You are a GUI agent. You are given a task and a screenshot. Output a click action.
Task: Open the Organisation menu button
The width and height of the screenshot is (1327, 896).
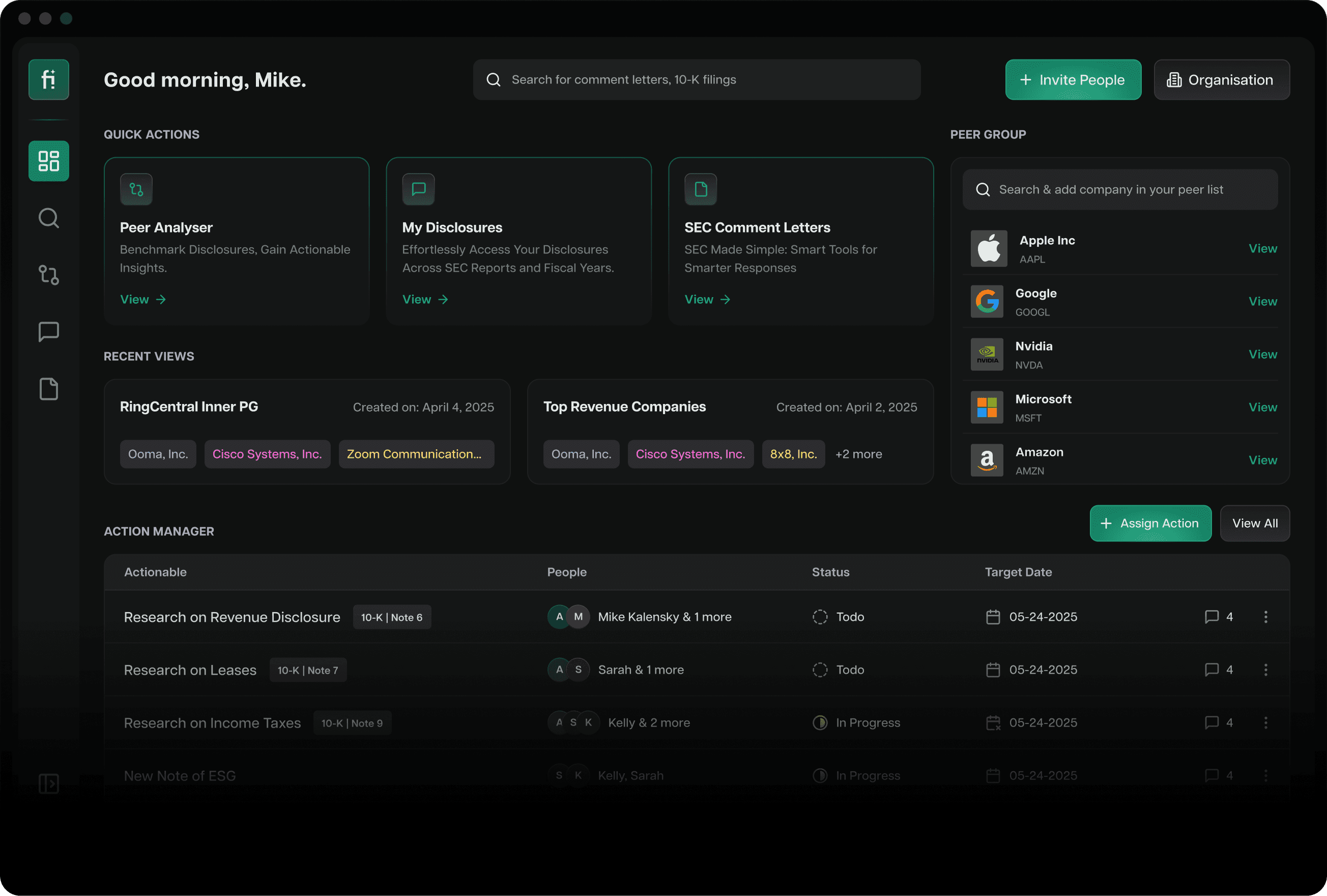1221,80
